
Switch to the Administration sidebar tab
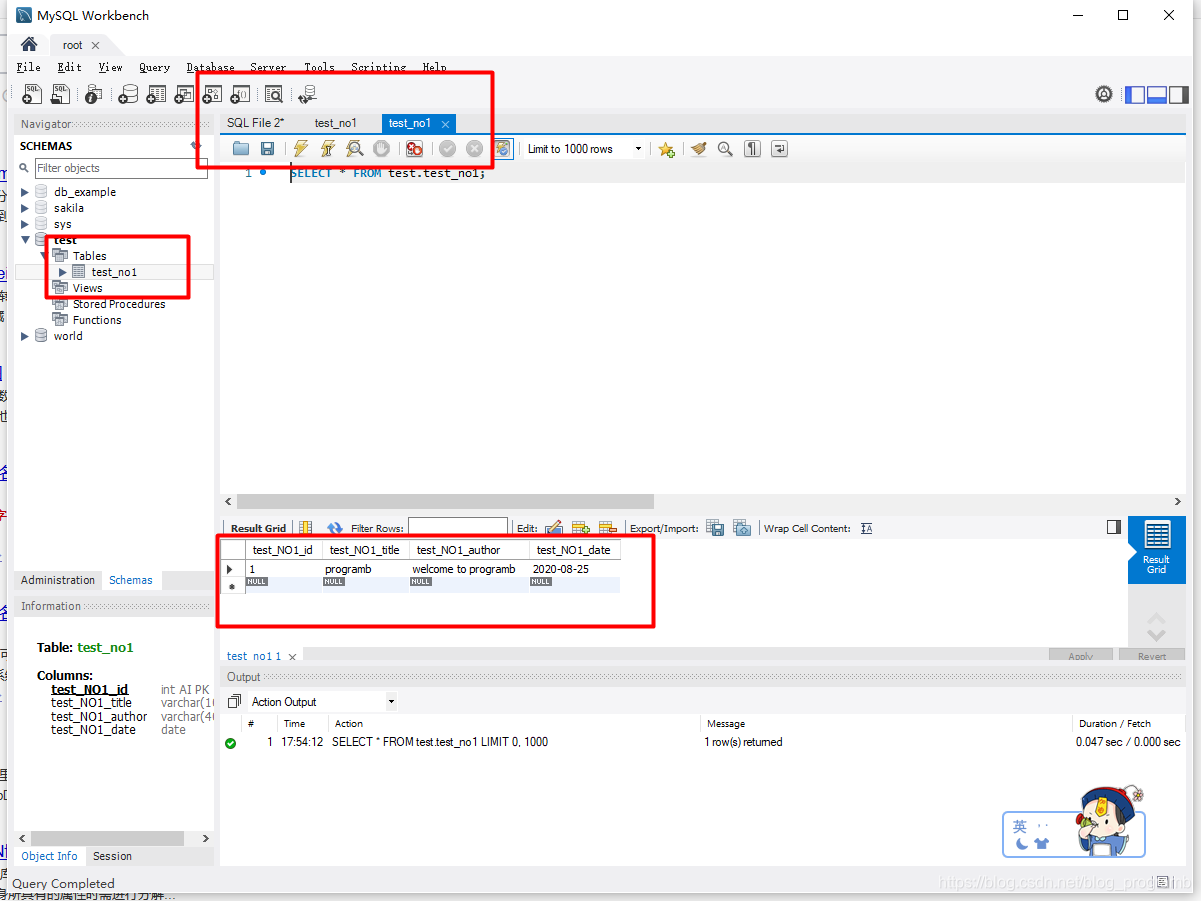point(57,580)
